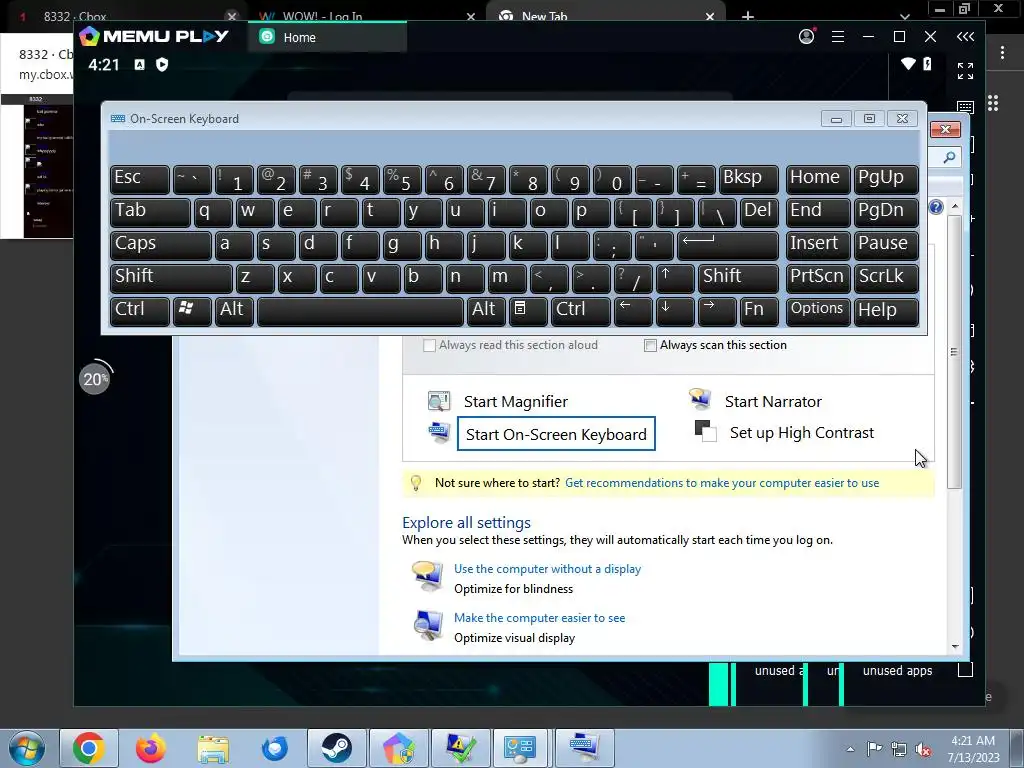The width and height of the screenshot is (1024, 768).
Task: Click the Start Narrator icon
Action: [699, 398]
